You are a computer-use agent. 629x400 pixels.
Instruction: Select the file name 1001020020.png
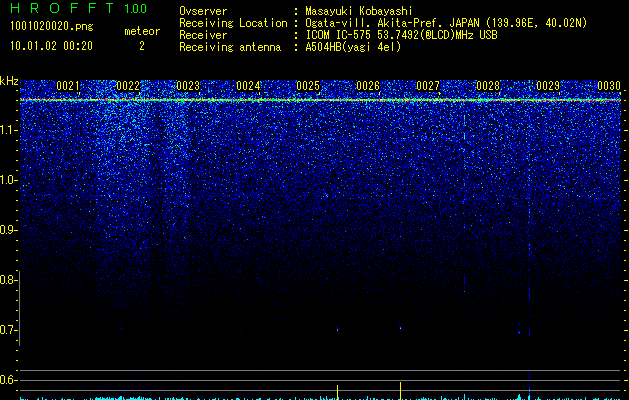[52, 27]
